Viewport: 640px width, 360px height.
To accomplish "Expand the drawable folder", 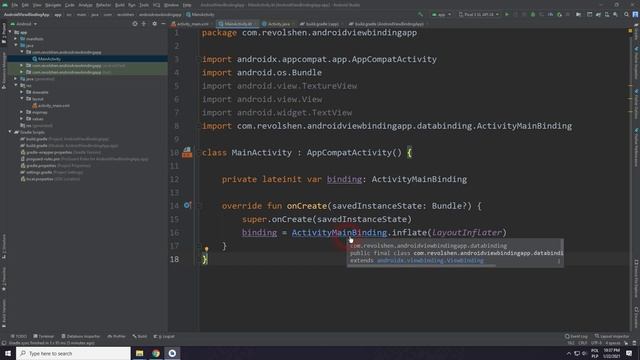I will click(22, 92).
